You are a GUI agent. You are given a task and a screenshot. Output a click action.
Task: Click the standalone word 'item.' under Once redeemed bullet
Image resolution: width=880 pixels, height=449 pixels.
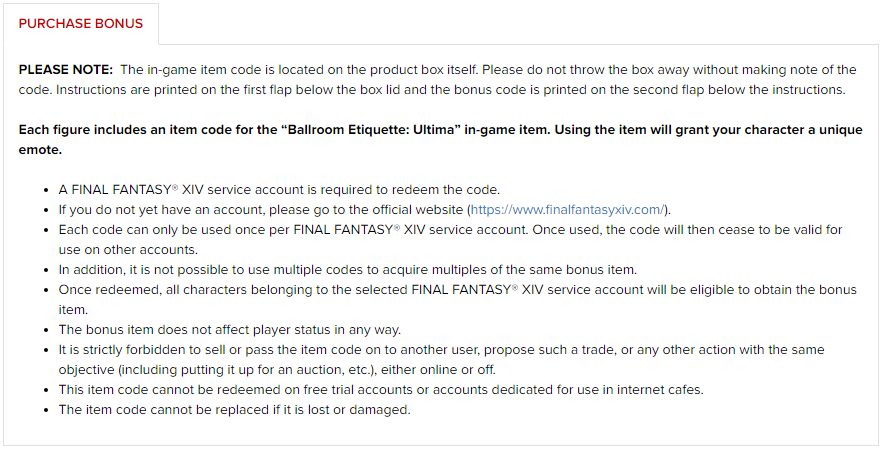click(73, 310)
